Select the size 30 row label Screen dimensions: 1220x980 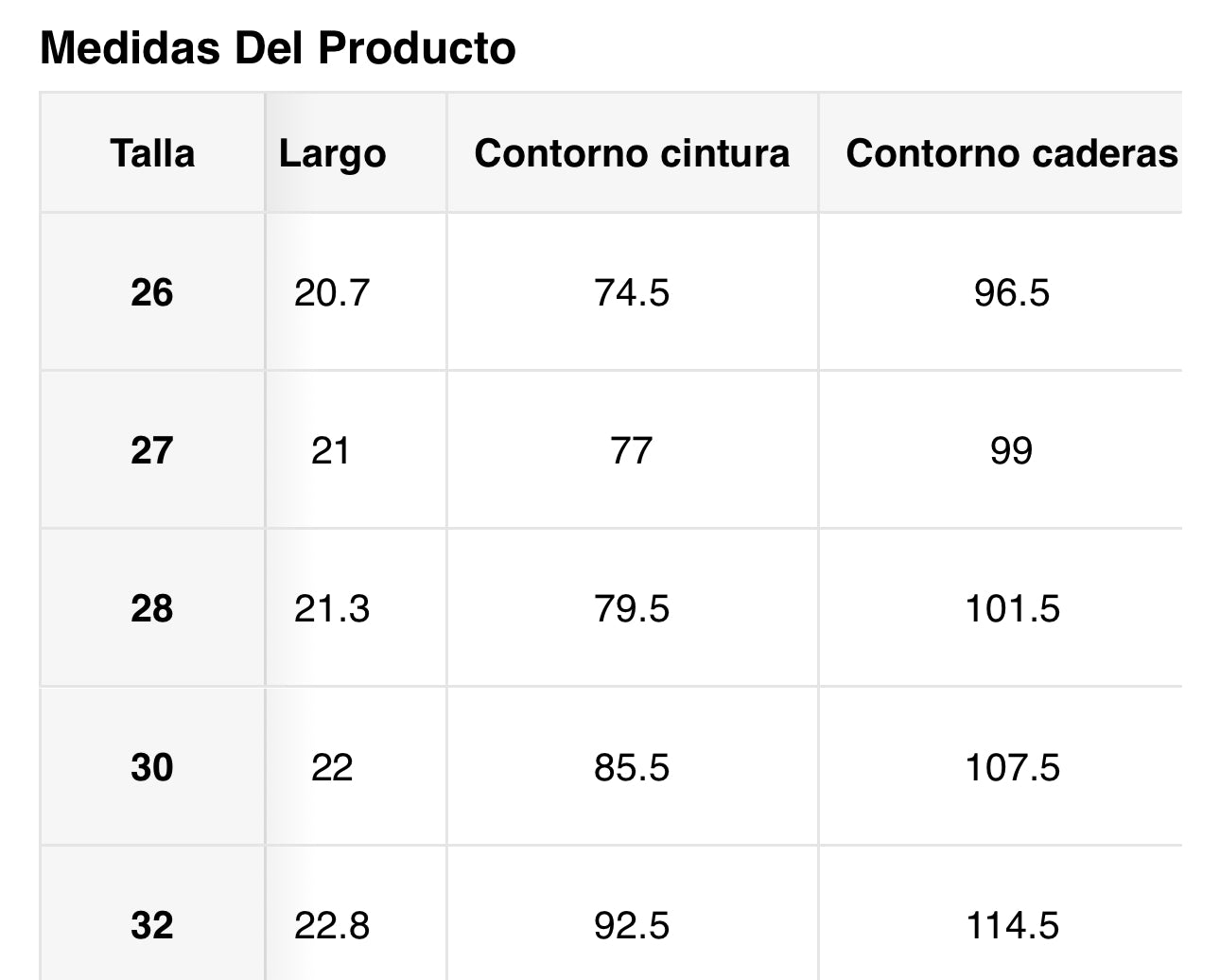[152, 767]
